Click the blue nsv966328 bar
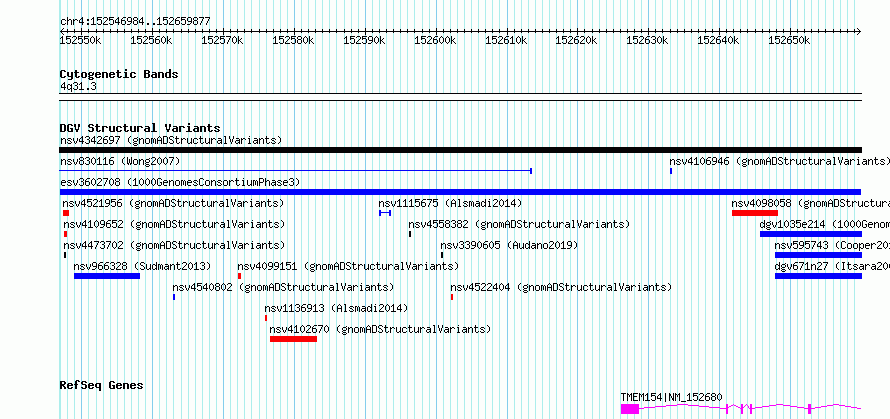The image size is (890, 419). point(107,276)
